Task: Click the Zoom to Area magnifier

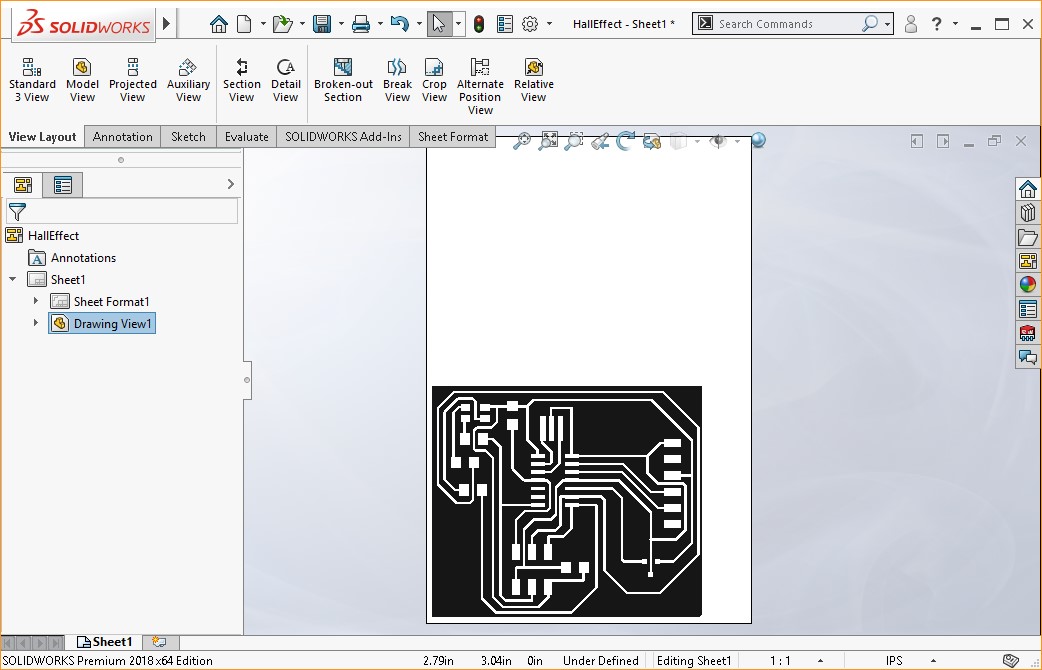Action: click(x=573, y=141)
